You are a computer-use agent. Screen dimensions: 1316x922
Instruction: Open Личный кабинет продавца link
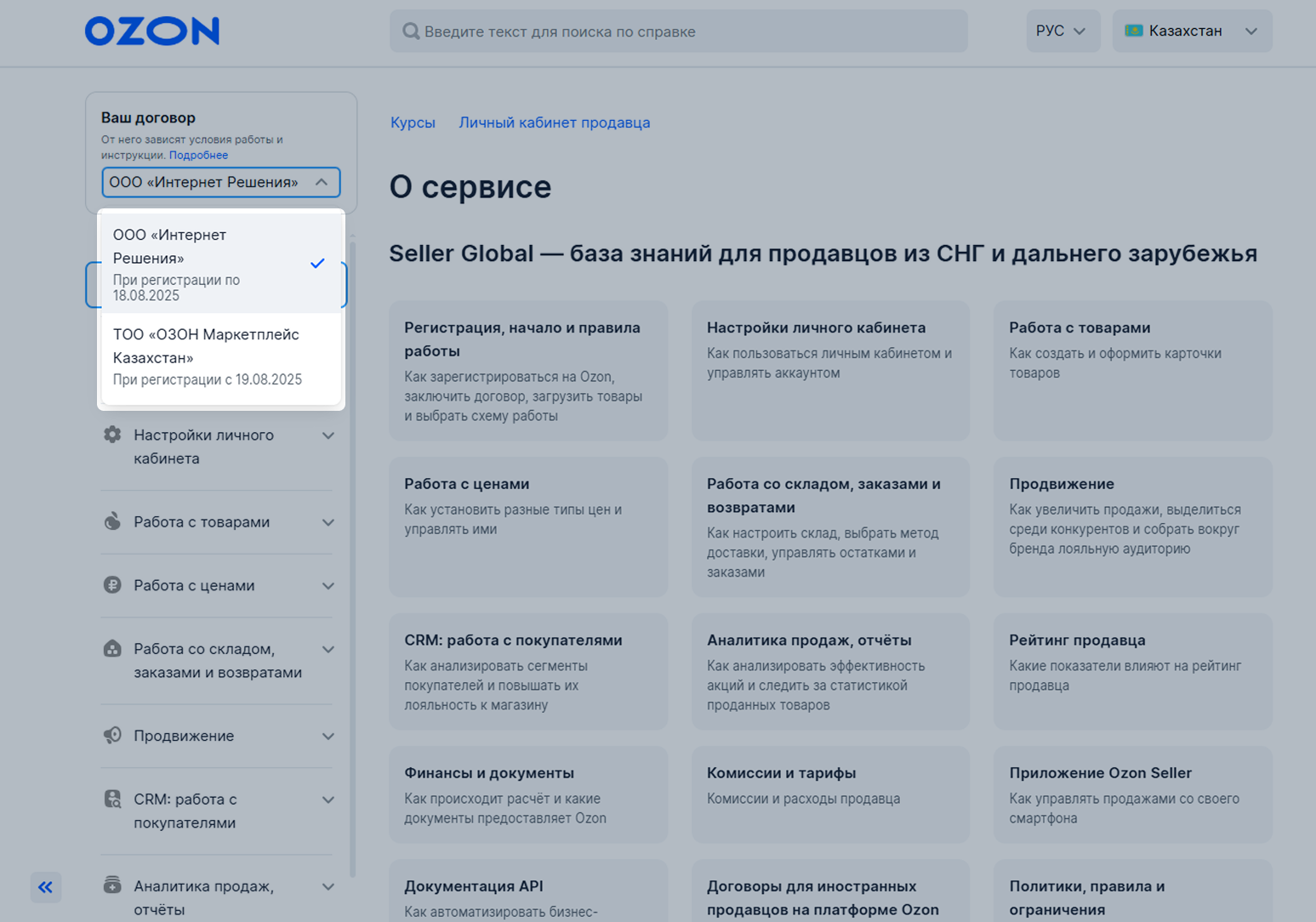555,122
